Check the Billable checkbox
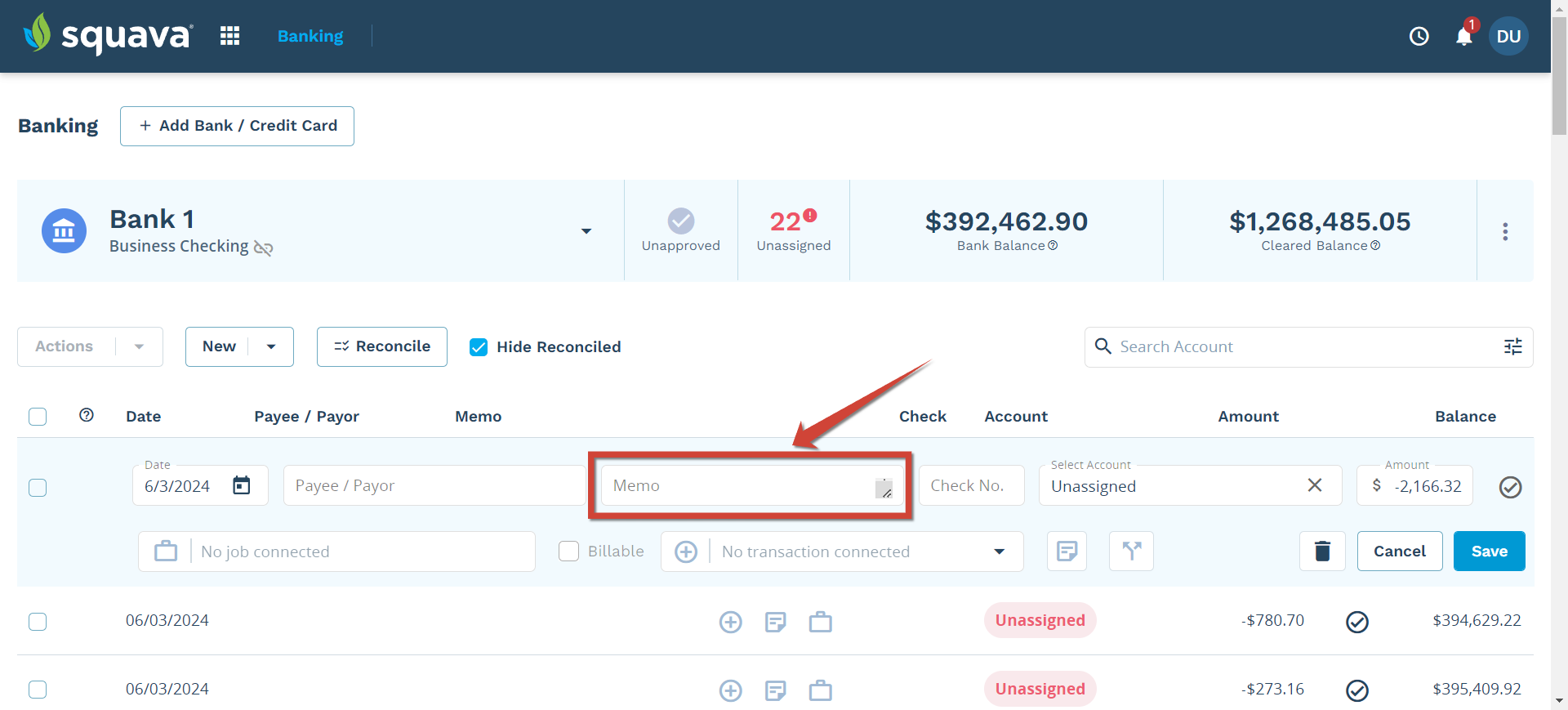The width and height of the screenshot is (1568, 710). [568, 551]
